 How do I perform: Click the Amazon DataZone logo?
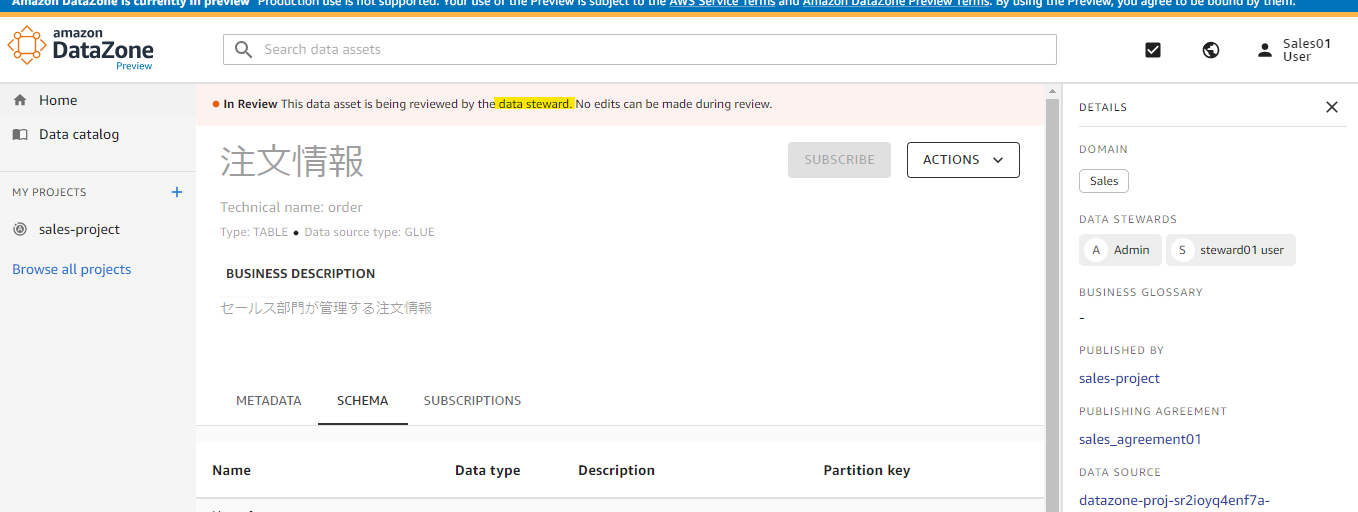[80, 49]
